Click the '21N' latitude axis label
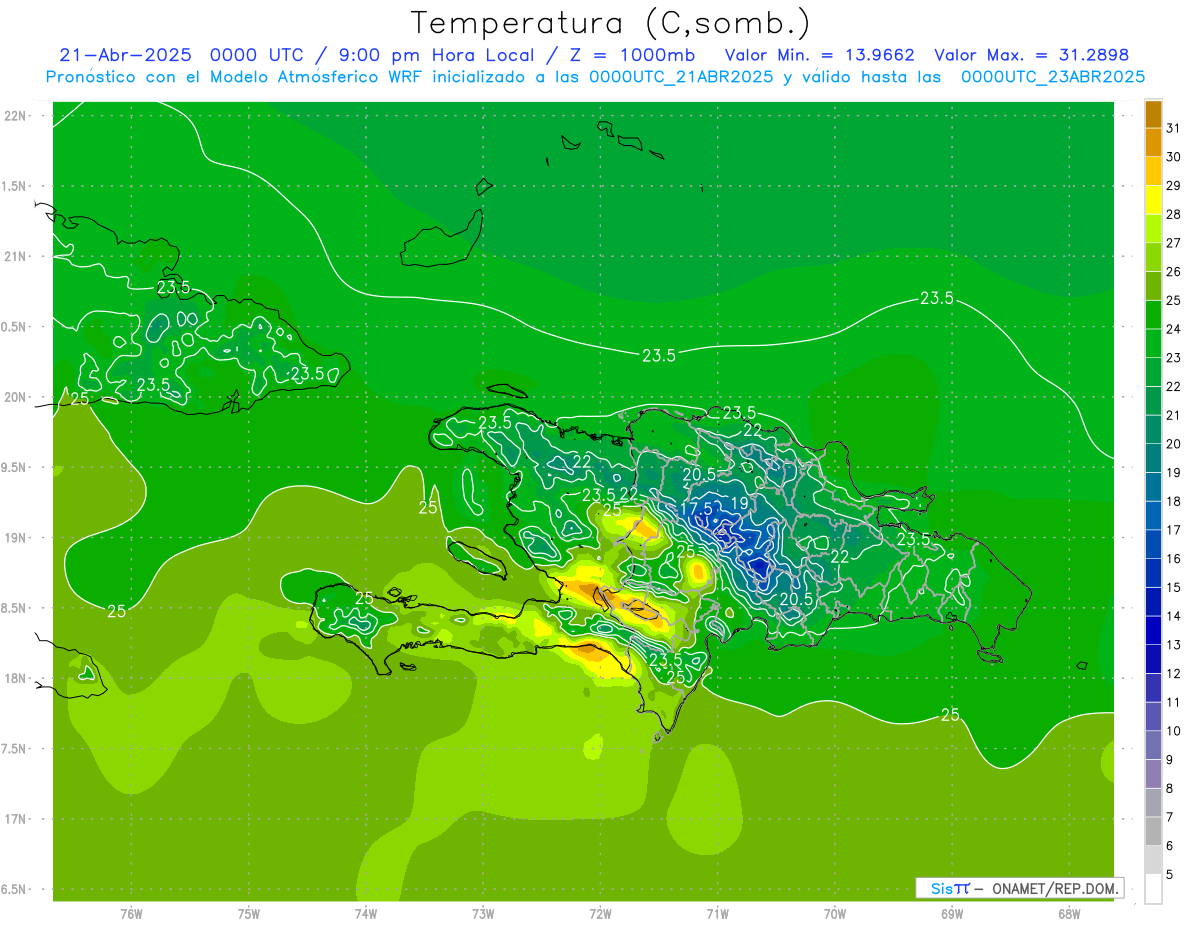 coord(16,256)
